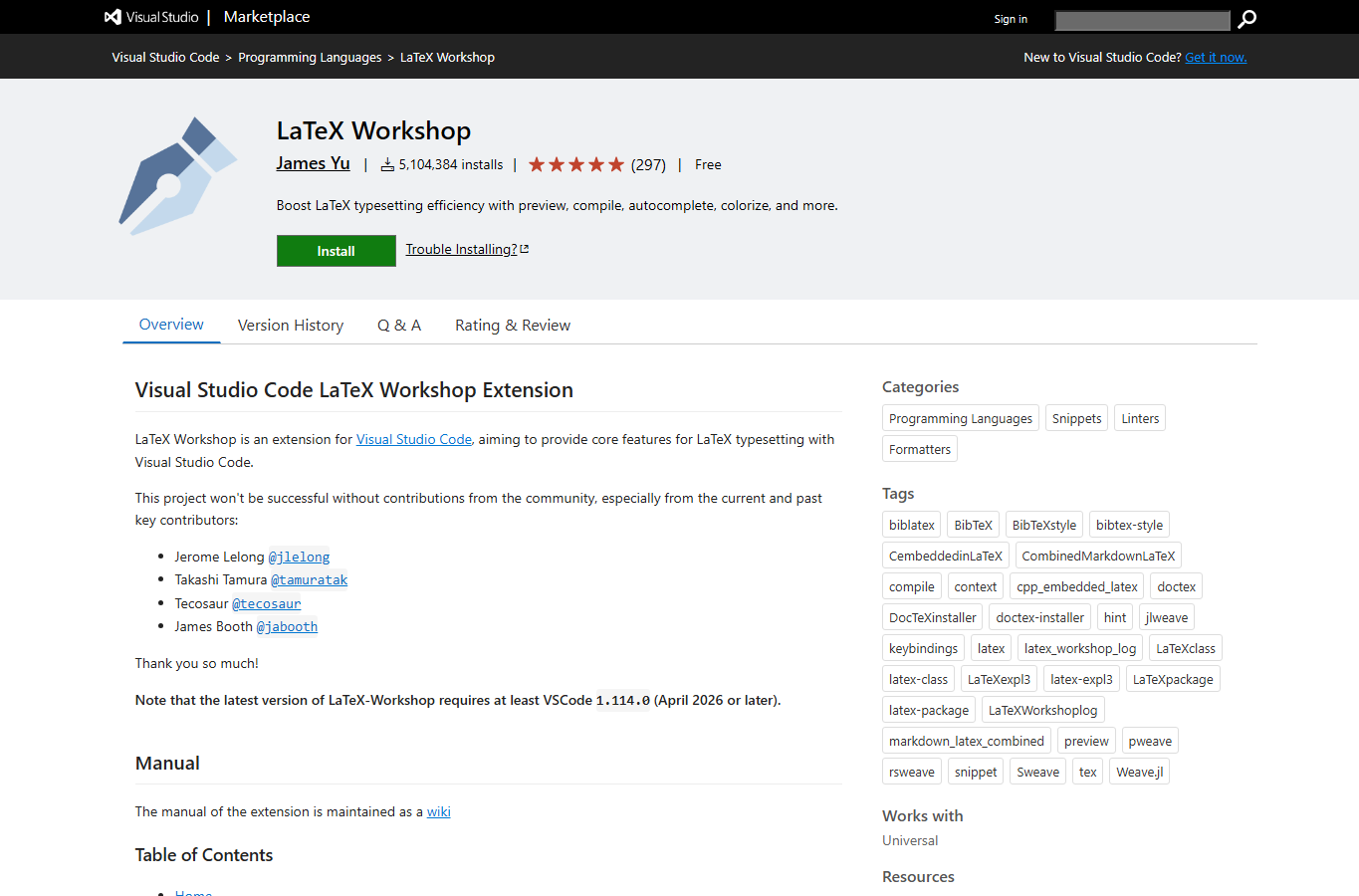Image resolution: width=1359 pixels, height=896 pixels.
Task: Click the latex tag
Action: [x=992, y=648]
